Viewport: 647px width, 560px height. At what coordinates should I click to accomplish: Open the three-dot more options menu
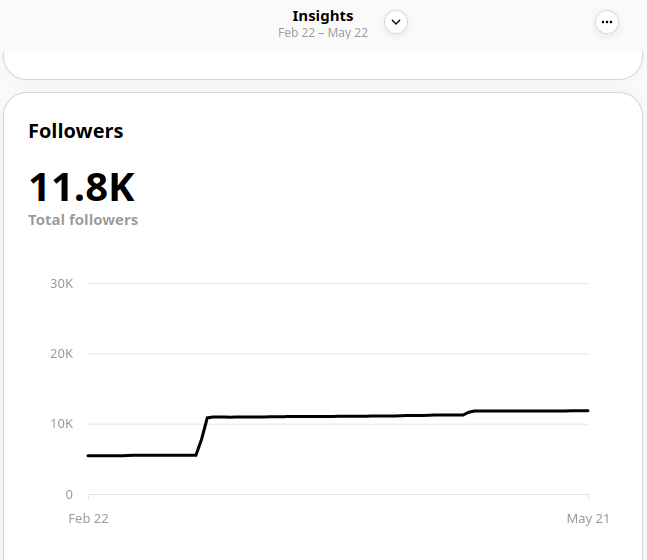(x=606, y=22)
